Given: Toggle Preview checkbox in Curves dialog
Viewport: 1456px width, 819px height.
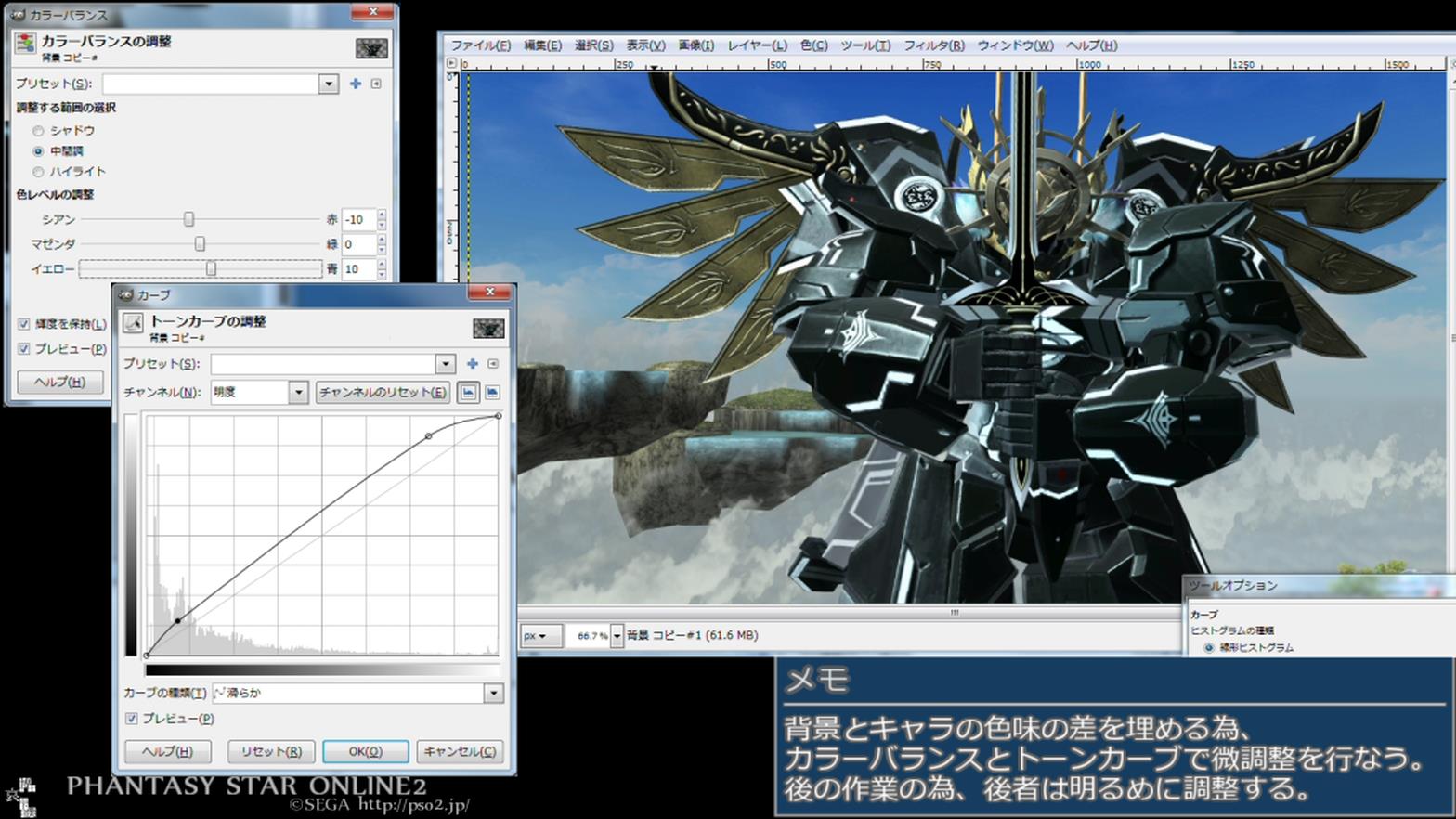Looking at the screenshot, I should [131, 719].
